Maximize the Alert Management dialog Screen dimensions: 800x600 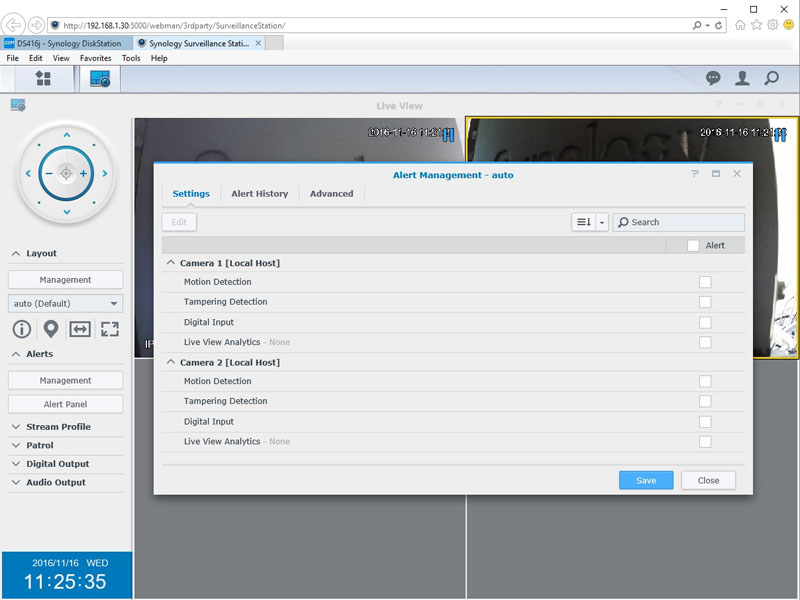pyautogui.click(x=716, y=173)
